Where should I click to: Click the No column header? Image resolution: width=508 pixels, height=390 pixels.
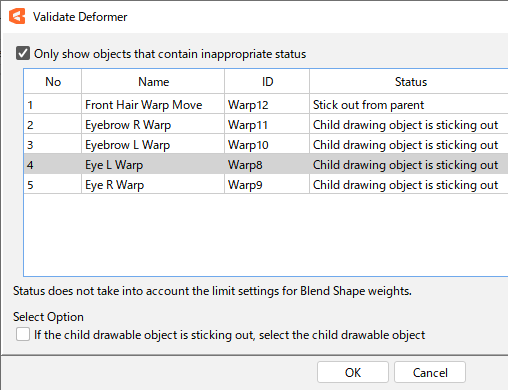click(x=53, y=82)
